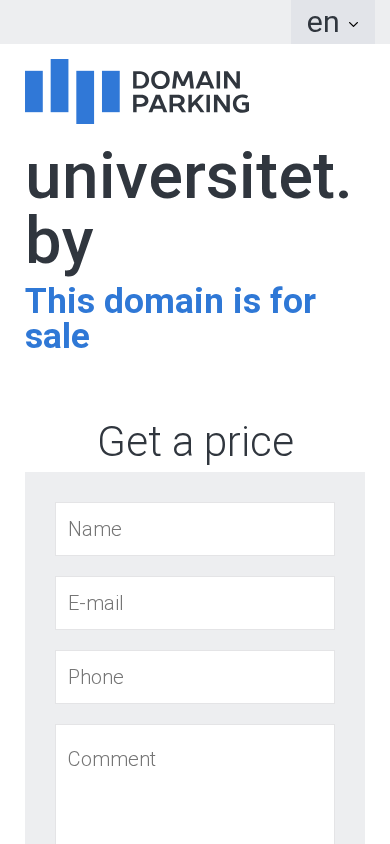Select the 'en' language label text
Screen dimensions: 390x844
[x=323, y=23]
